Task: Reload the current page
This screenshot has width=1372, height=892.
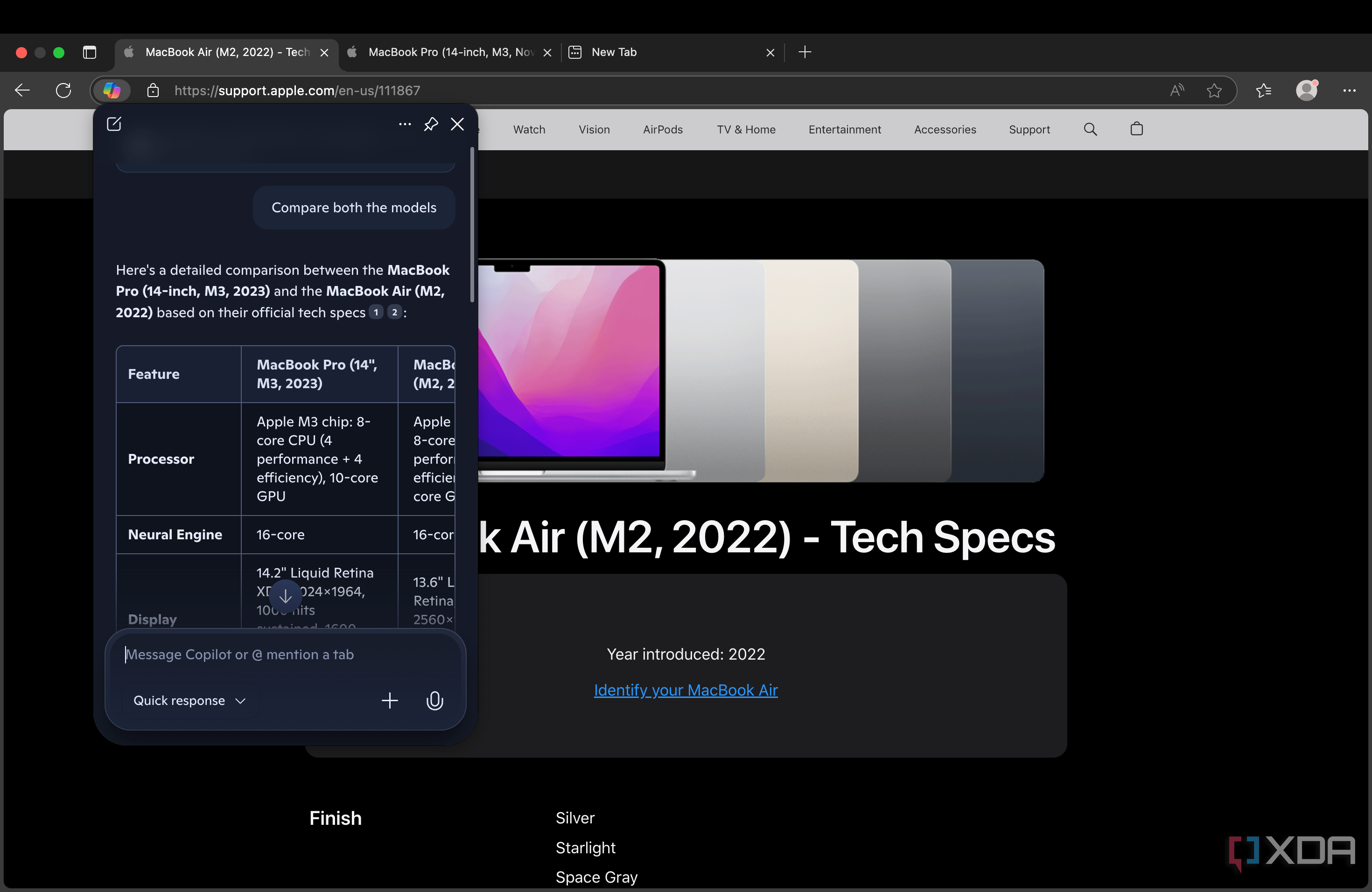Action: point(63,91)
